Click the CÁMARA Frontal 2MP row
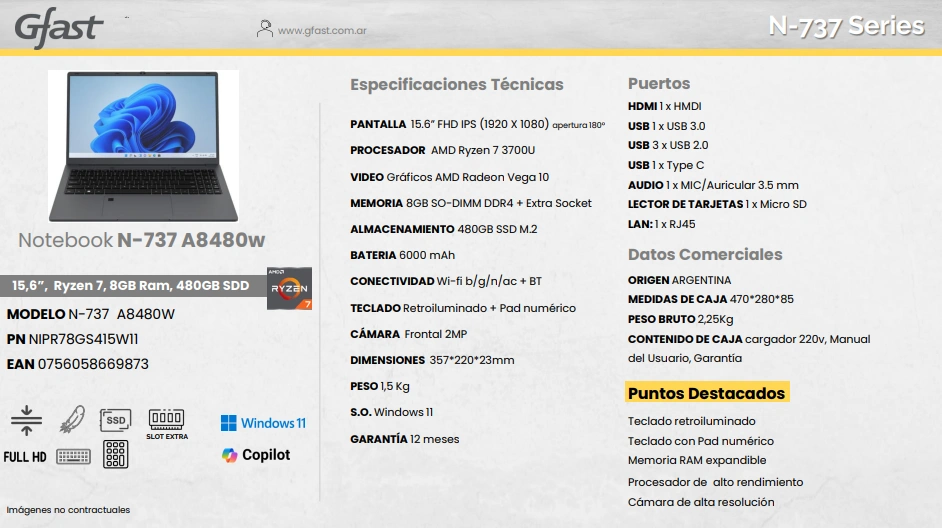The image size is (942, 528). click(409, 334)
